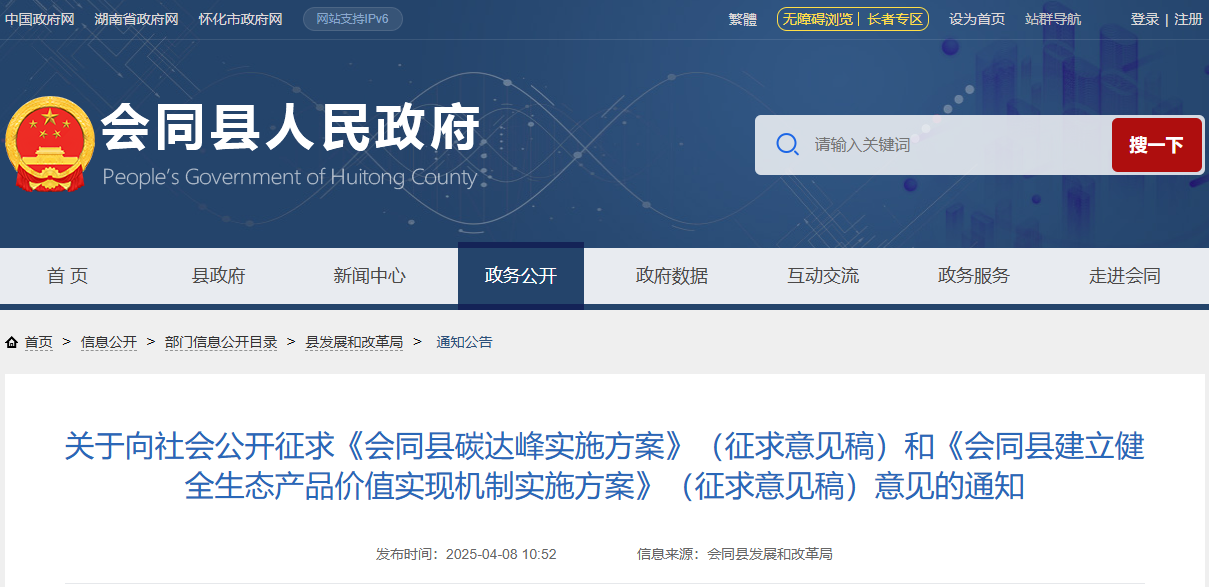This screenshot has width=1209, height=587.
Task: Enable 无障碍浏览 accessibility mode
Action: click(817, 19)
